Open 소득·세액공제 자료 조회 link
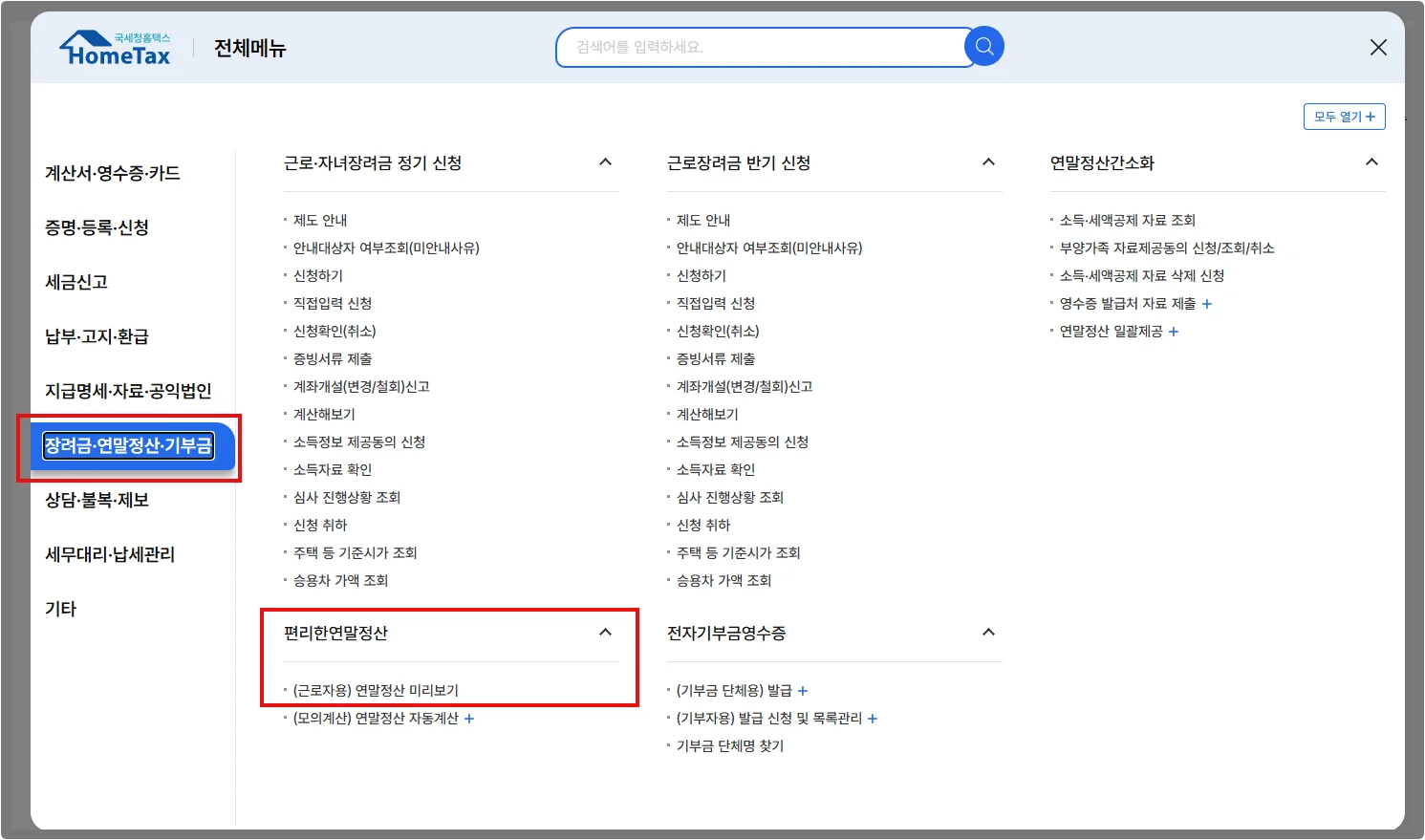 (1128, 221)
